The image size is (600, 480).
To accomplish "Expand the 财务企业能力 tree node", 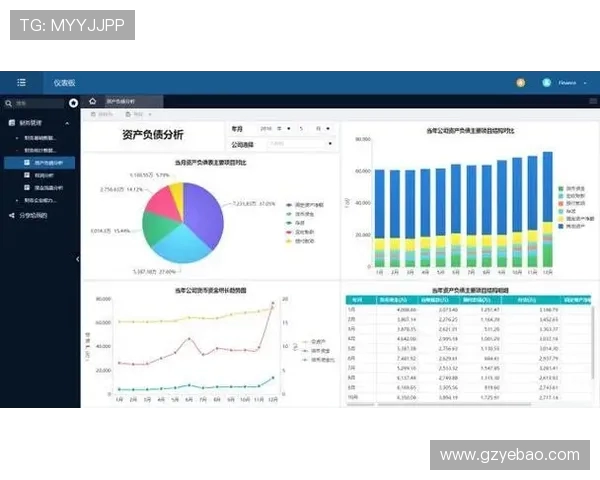I will (x=17, y=200).
